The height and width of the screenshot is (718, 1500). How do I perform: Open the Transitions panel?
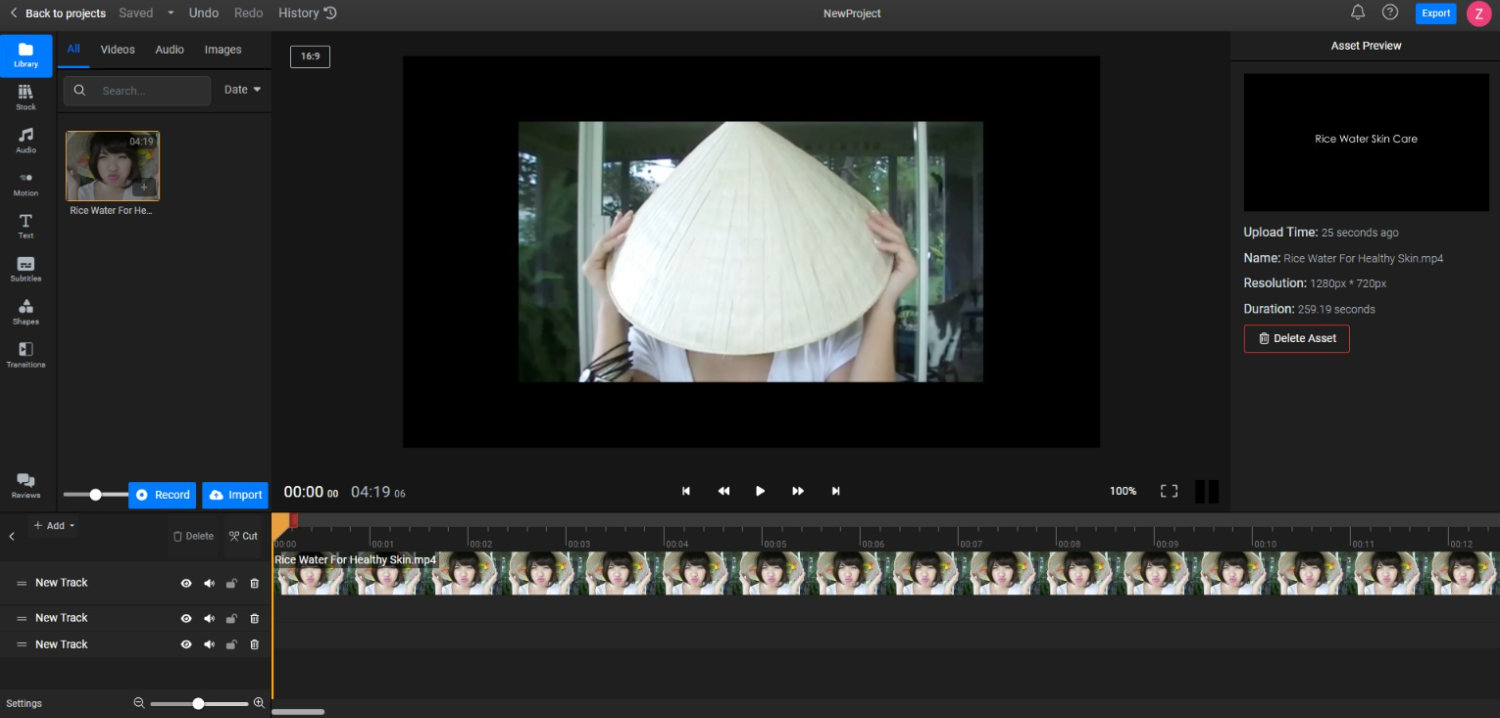[x=26, y=355]
